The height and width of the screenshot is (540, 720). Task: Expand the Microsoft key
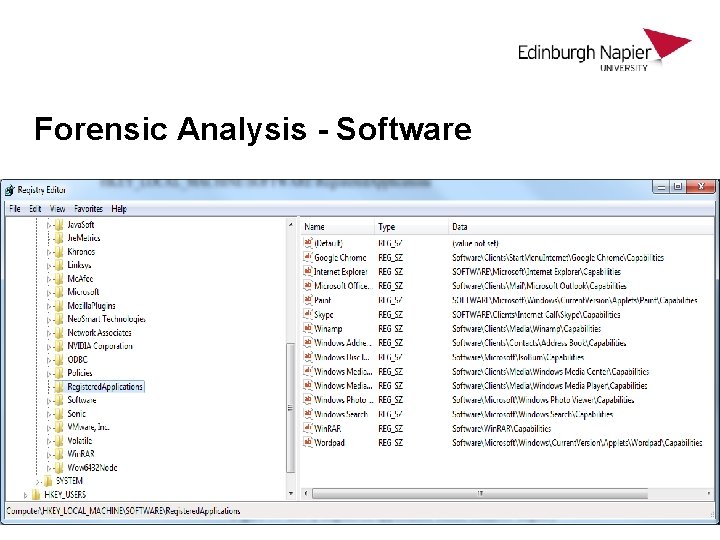[x=49, y=292]
